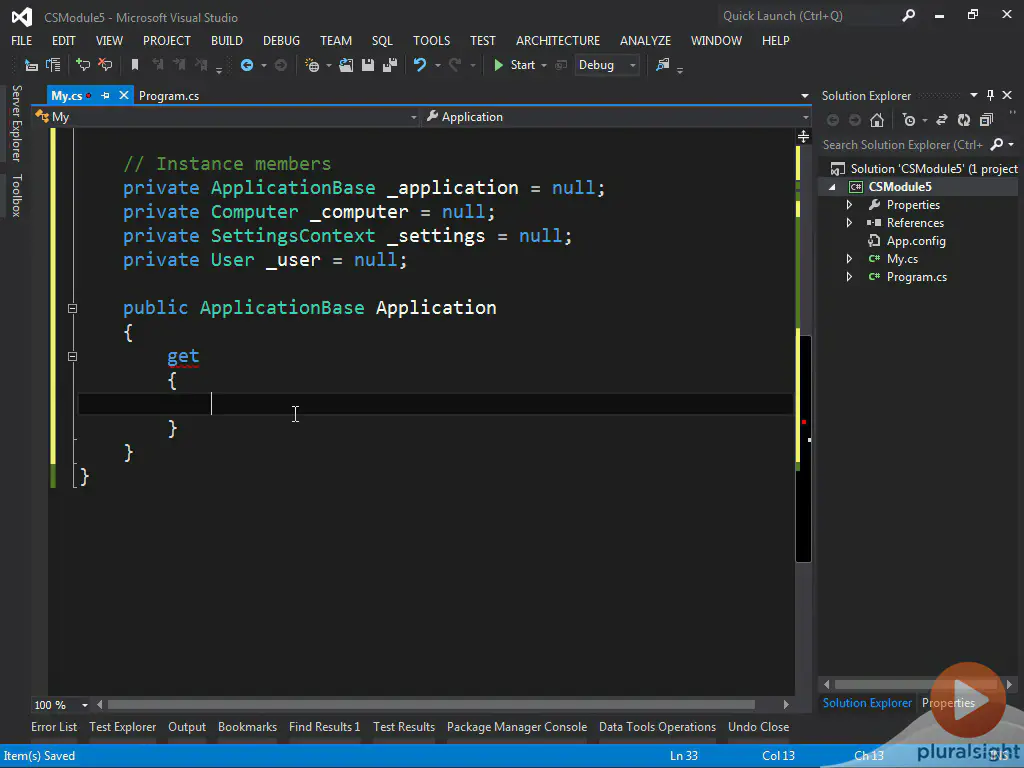Click the Undo arrow in toolbar
The width and height of the screenshot is (1024, 768).
click(420, 65)
